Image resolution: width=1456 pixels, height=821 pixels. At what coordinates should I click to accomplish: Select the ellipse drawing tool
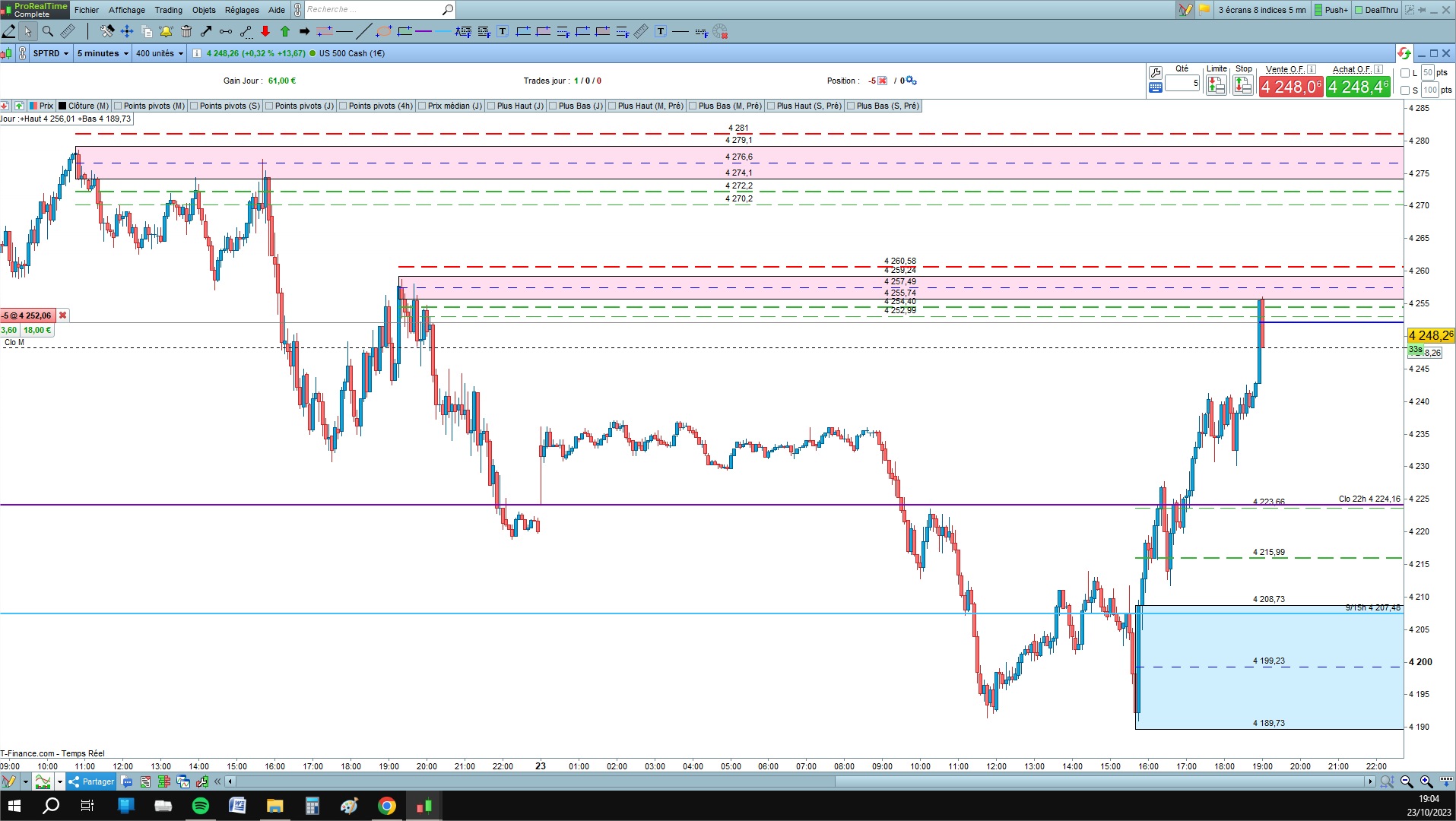click(384, 31)
